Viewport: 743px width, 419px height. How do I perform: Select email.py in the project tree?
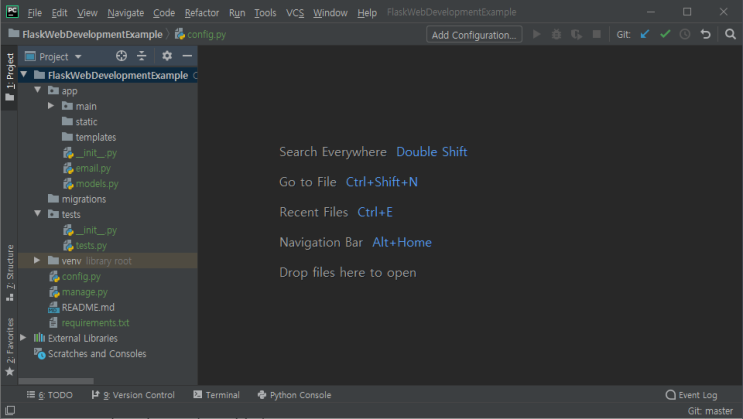tap(93, 168)
